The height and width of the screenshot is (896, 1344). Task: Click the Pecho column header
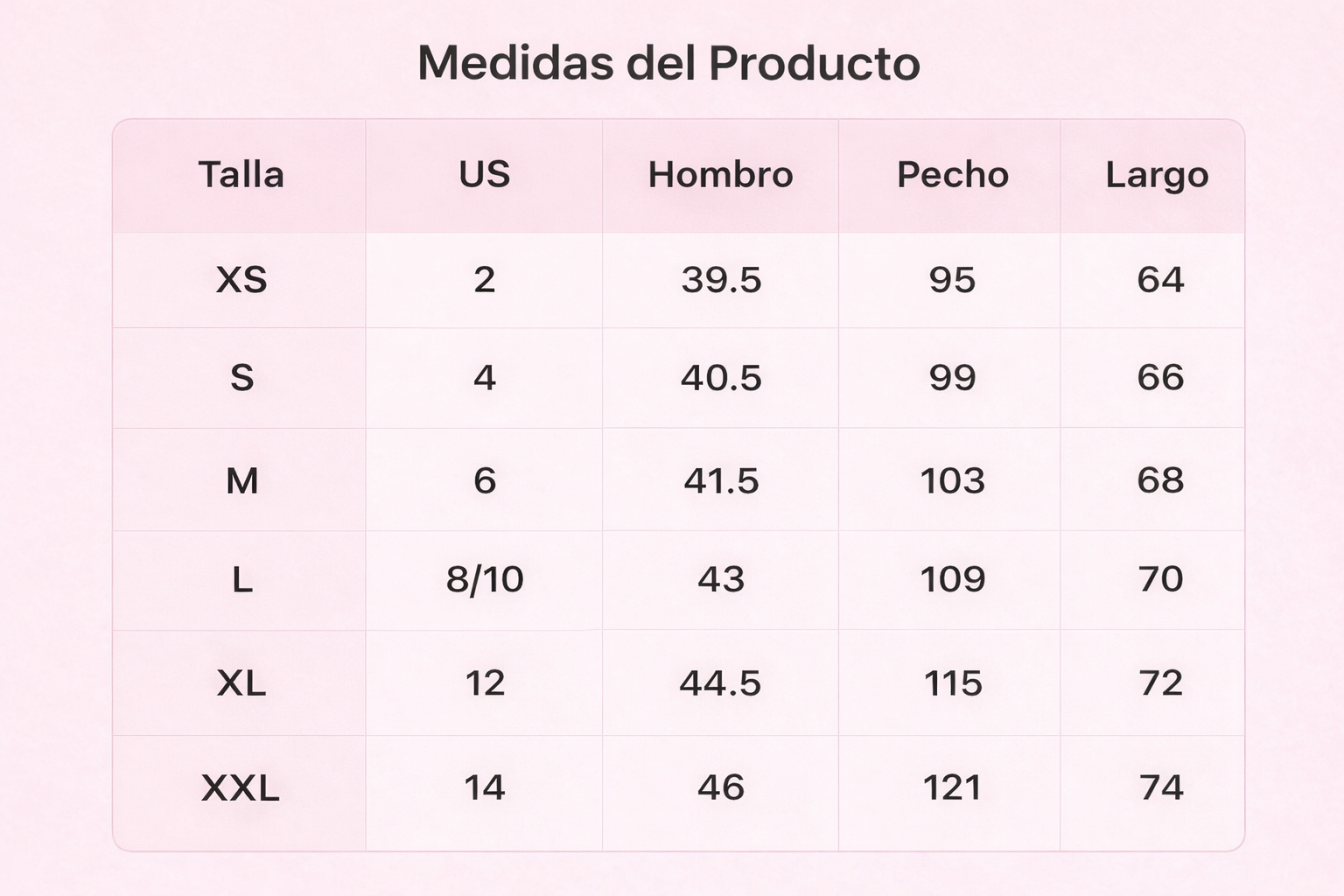pos(952,175)
